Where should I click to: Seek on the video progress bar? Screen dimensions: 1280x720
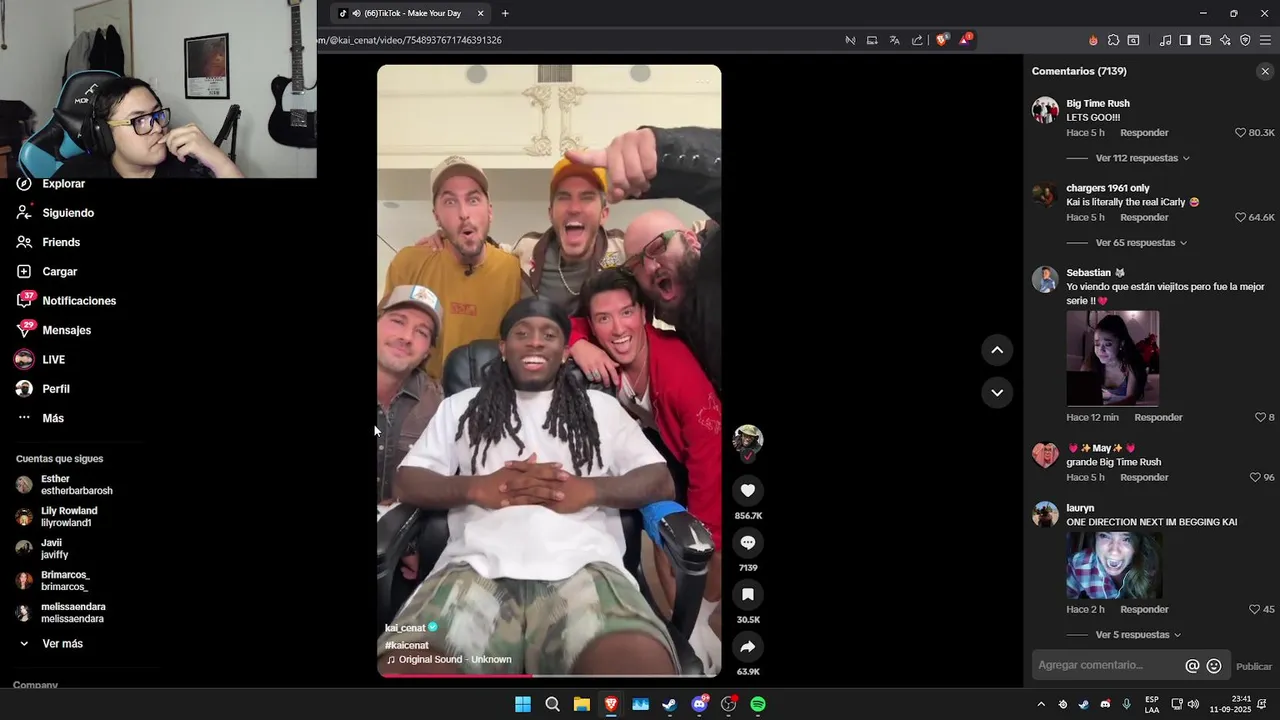tap(549, 676)
